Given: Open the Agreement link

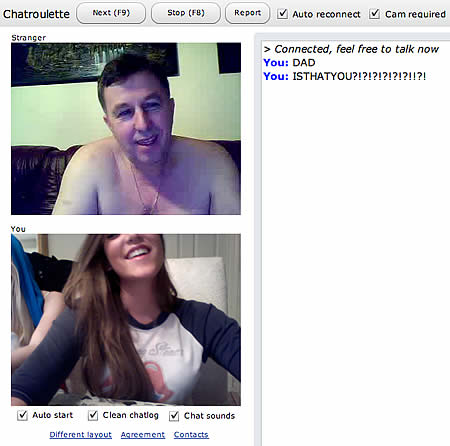Looking at the screenshot, I should point(143,435).
